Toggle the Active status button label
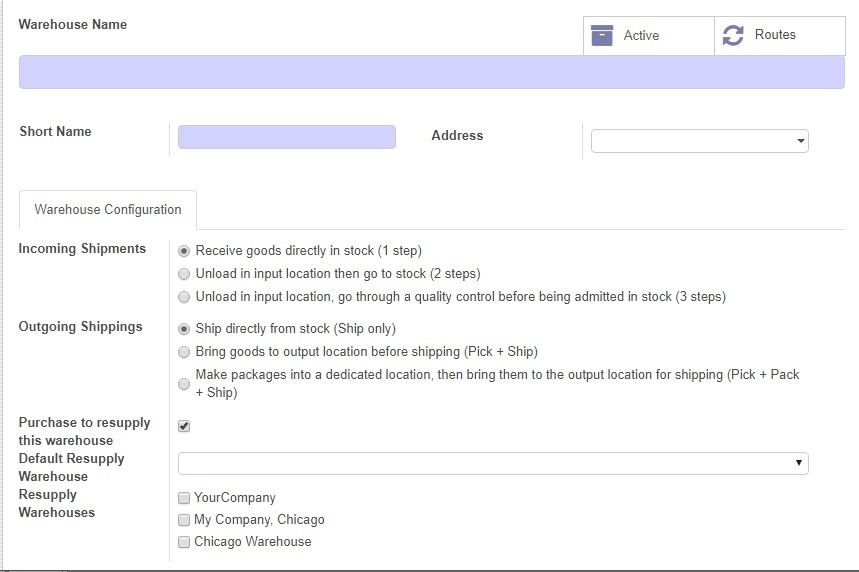 [641, 36]
